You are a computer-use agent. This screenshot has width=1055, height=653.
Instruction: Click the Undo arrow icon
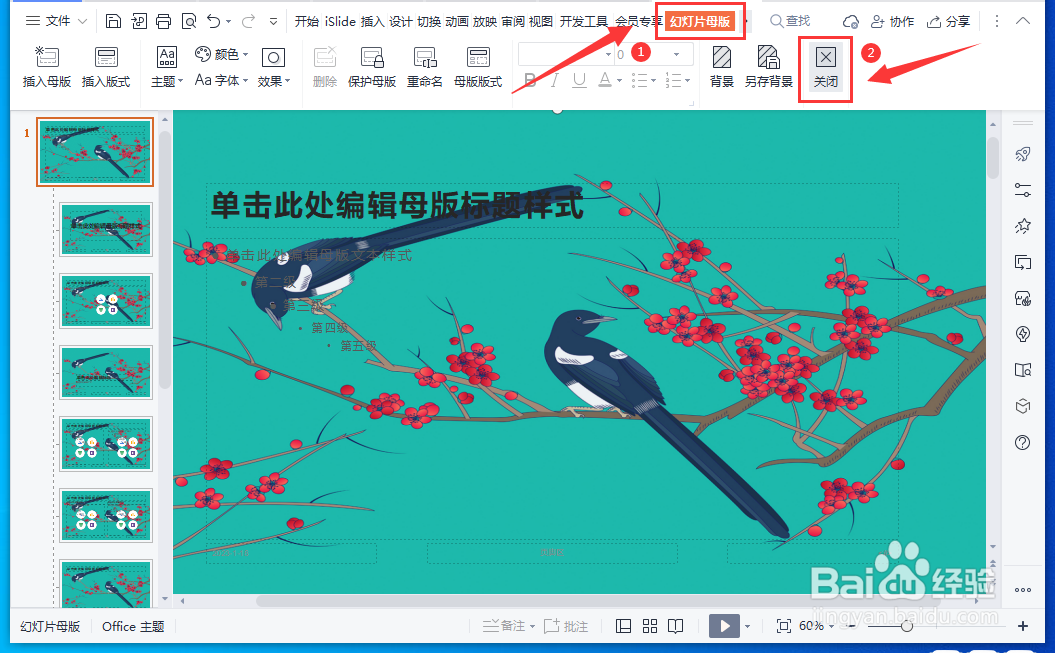(x=213, y=22)
